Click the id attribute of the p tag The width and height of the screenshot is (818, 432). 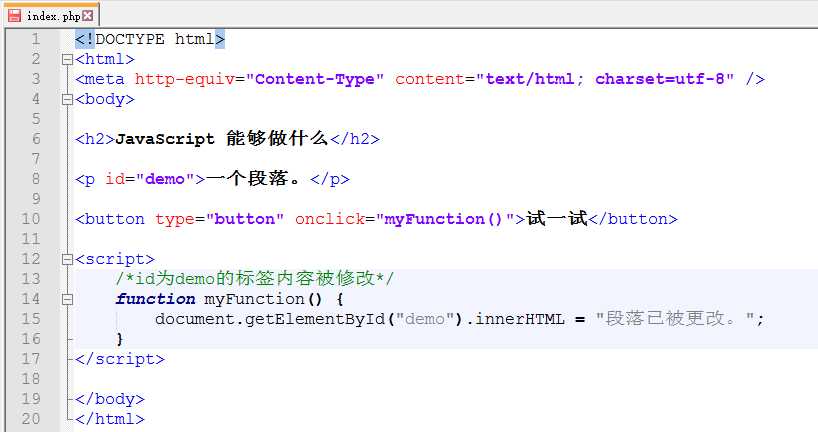pos(115,179)
